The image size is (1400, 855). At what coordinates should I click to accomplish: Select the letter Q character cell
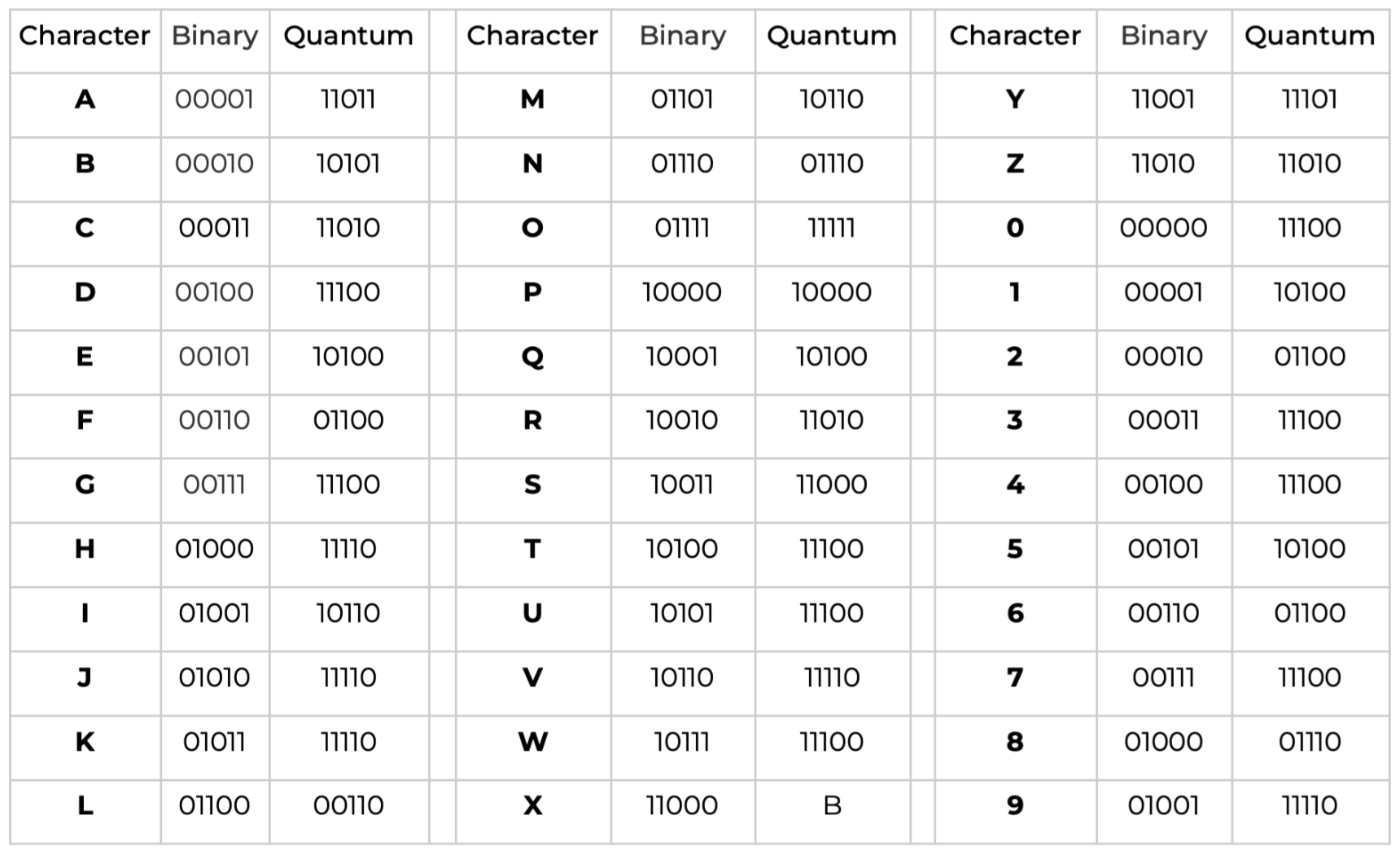(532, 357)
